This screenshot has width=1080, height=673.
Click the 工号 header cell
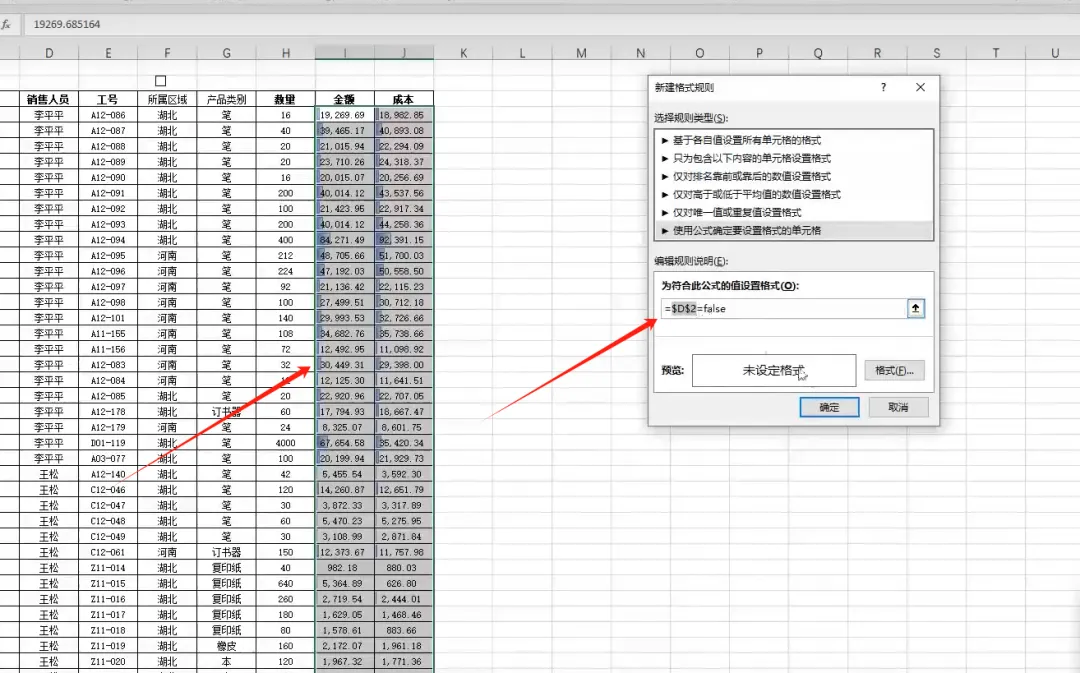coord(108,99)
